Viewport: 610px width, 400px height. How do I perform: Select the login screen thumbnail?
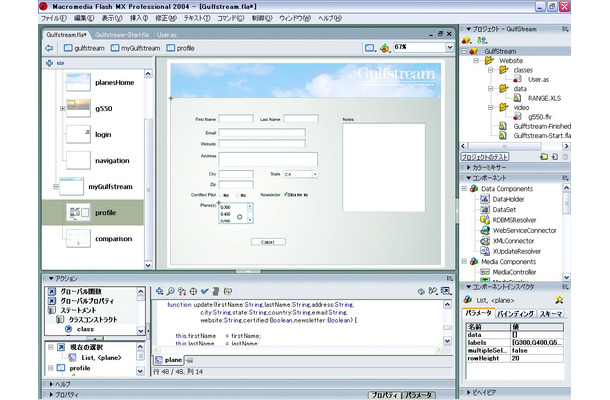78,135
